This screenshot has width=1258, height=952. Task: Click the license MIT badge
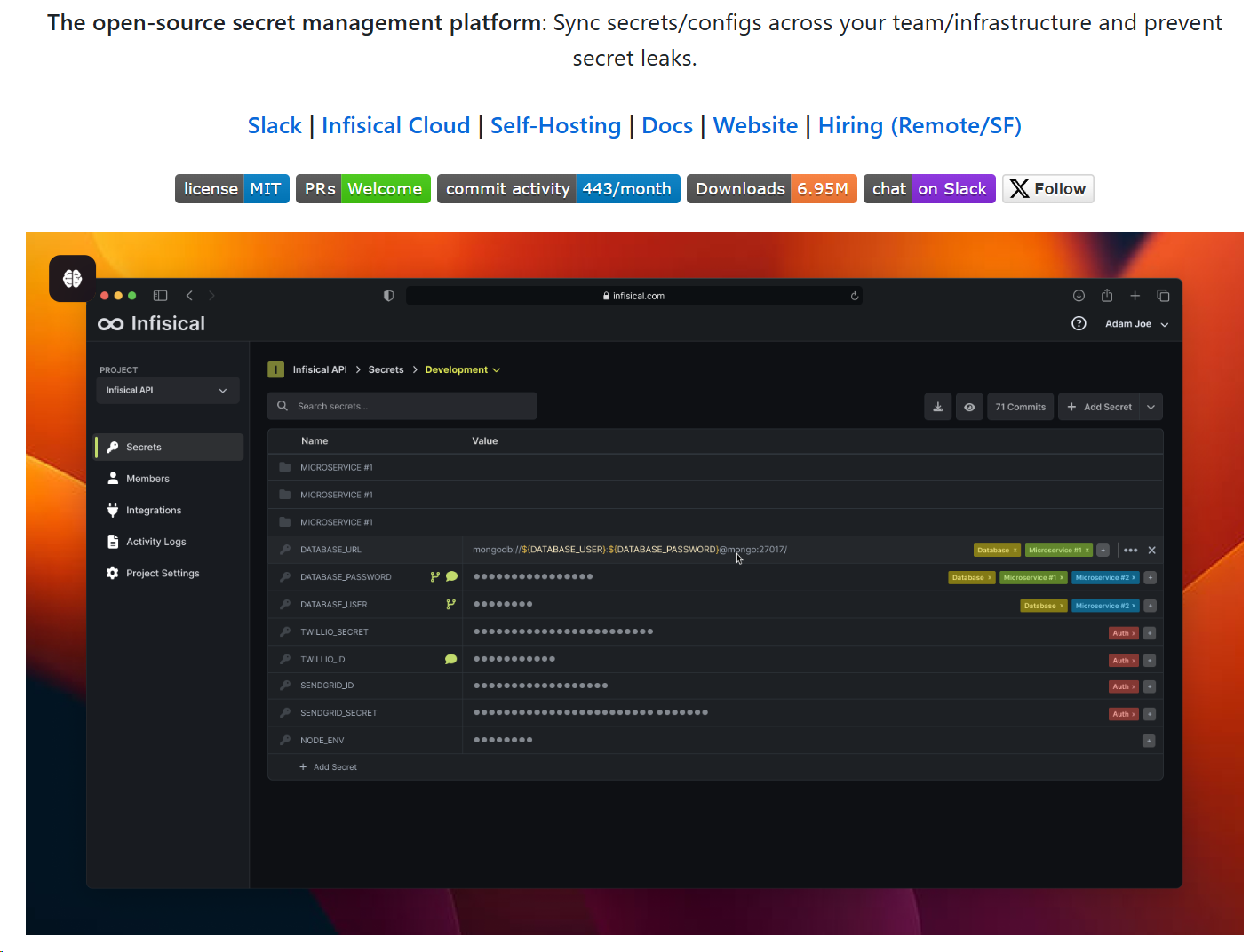point(232,189)
